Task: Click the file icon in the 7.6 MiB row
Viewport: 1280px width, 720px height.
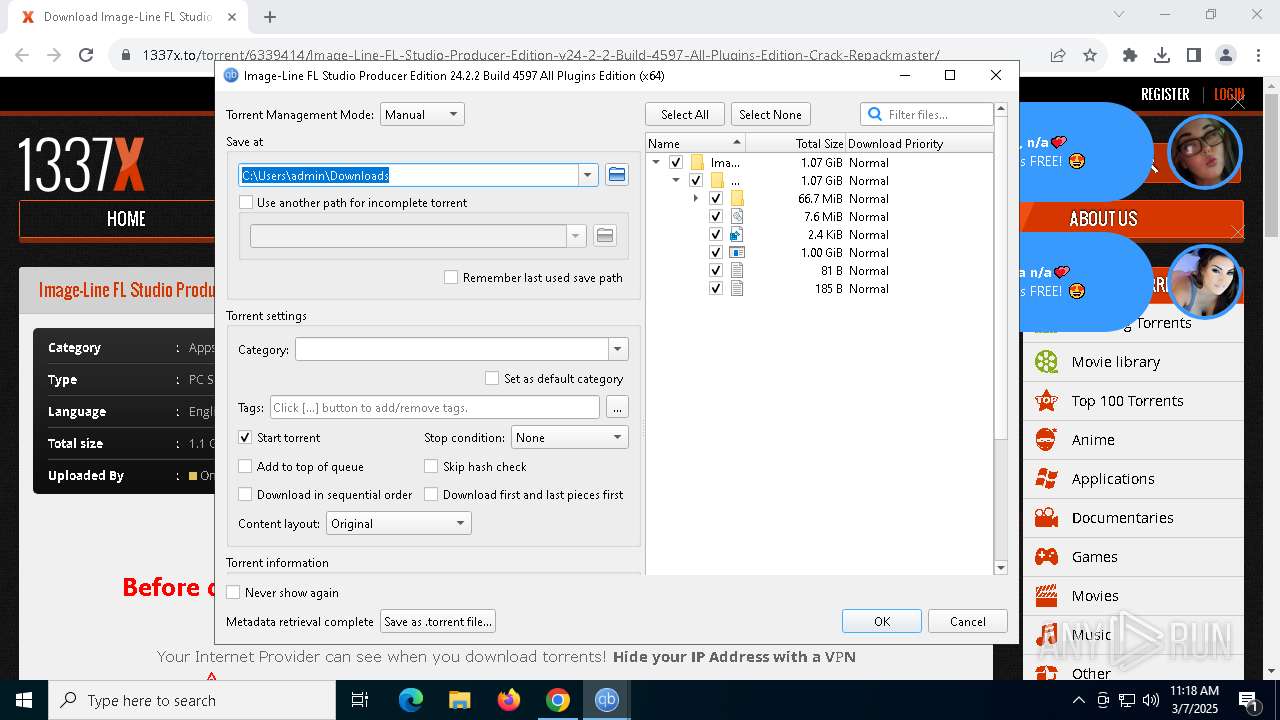Action: click(737, 217)
